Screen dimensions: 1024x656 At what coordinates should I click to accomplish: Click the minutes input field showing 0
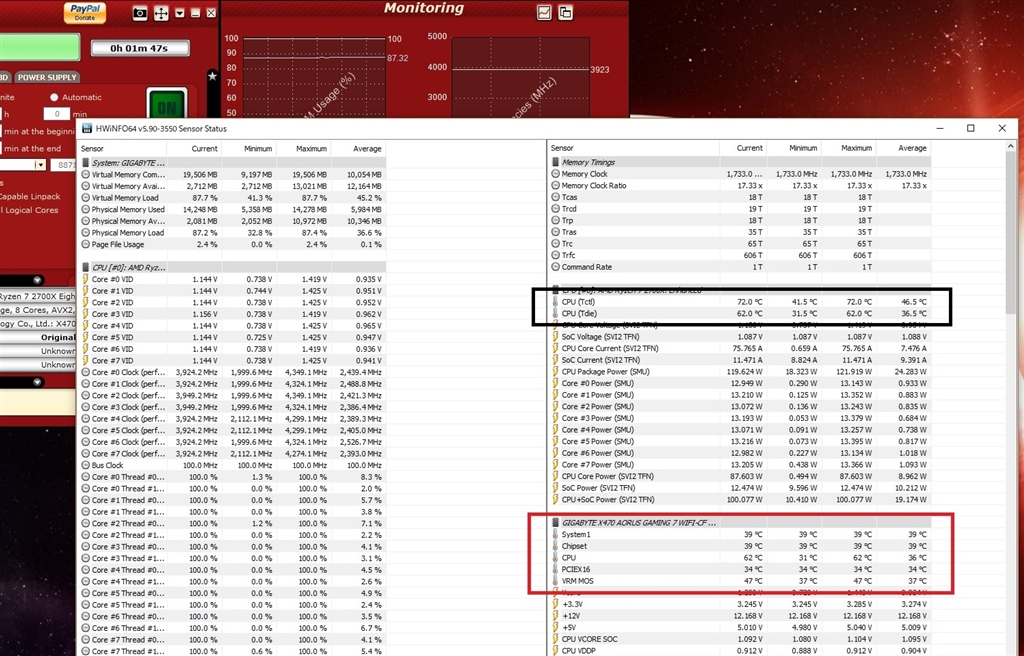57,114
